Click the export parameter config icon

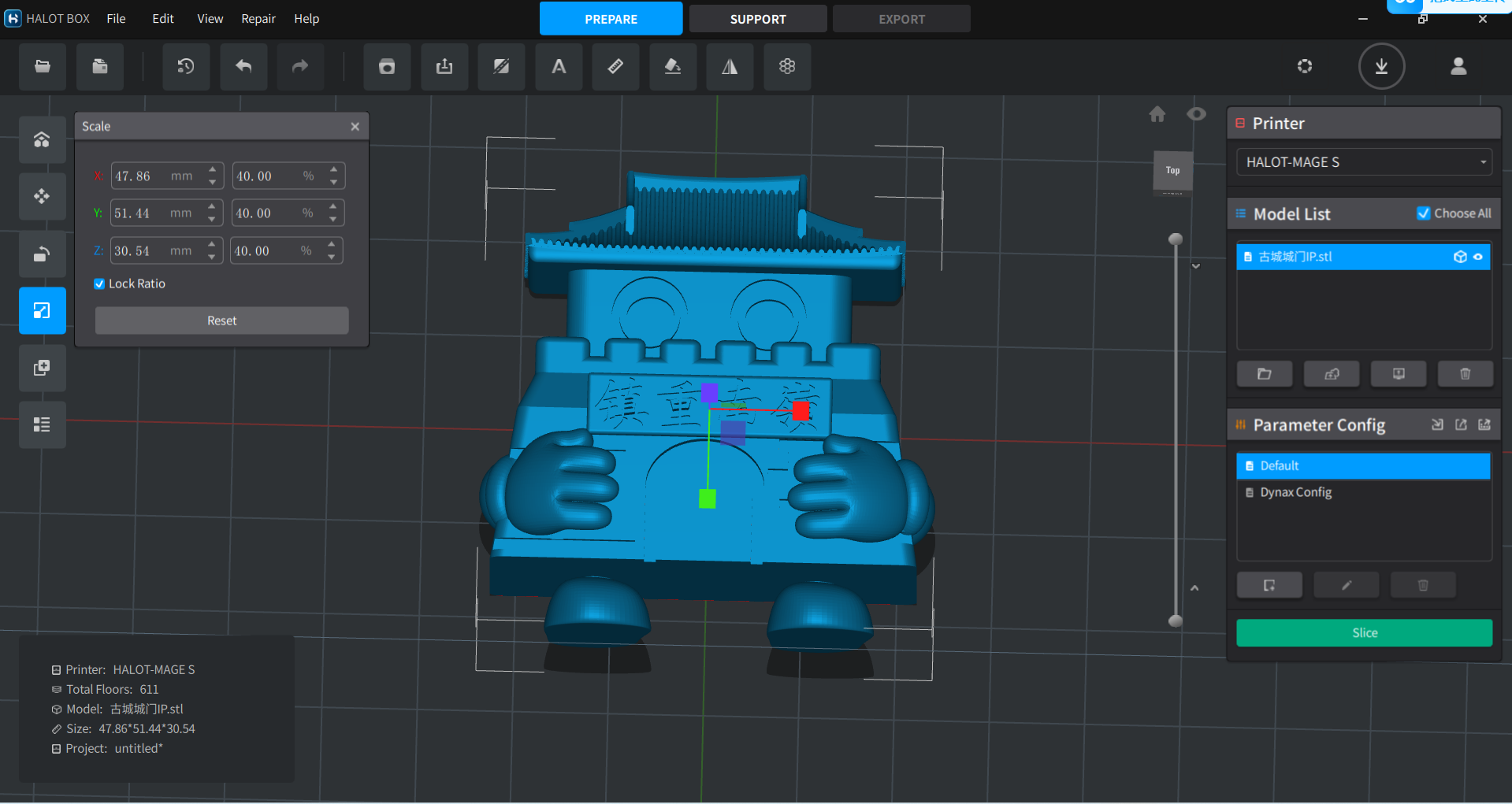click(1461, 425)
